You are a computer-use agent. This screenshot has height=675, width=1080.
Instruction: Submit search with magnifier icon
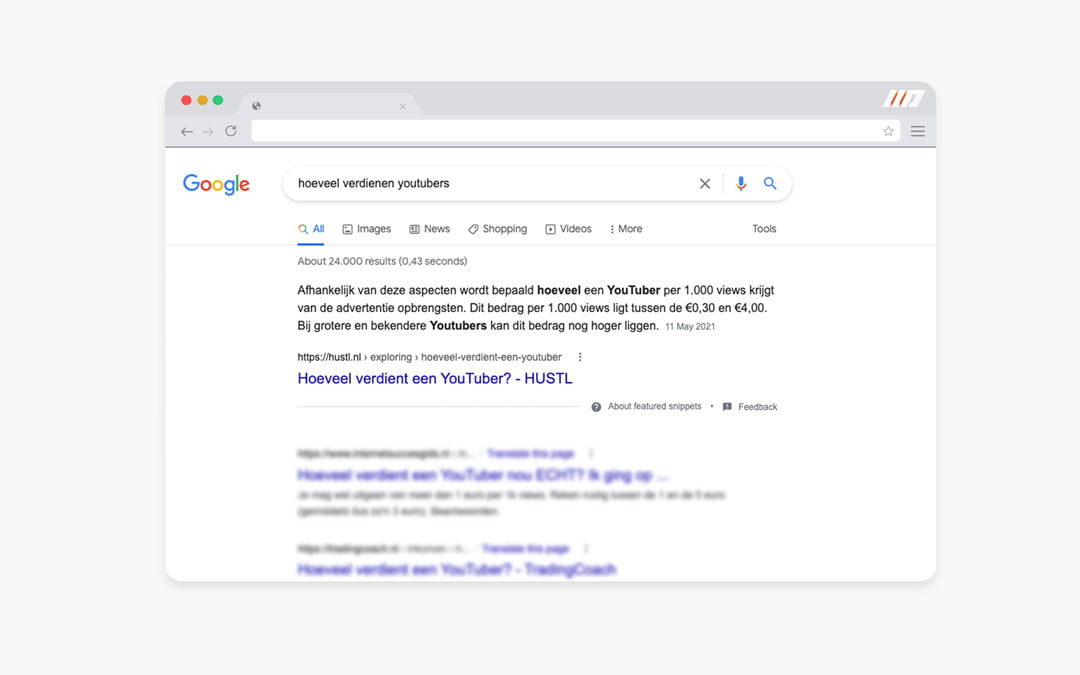770,183
